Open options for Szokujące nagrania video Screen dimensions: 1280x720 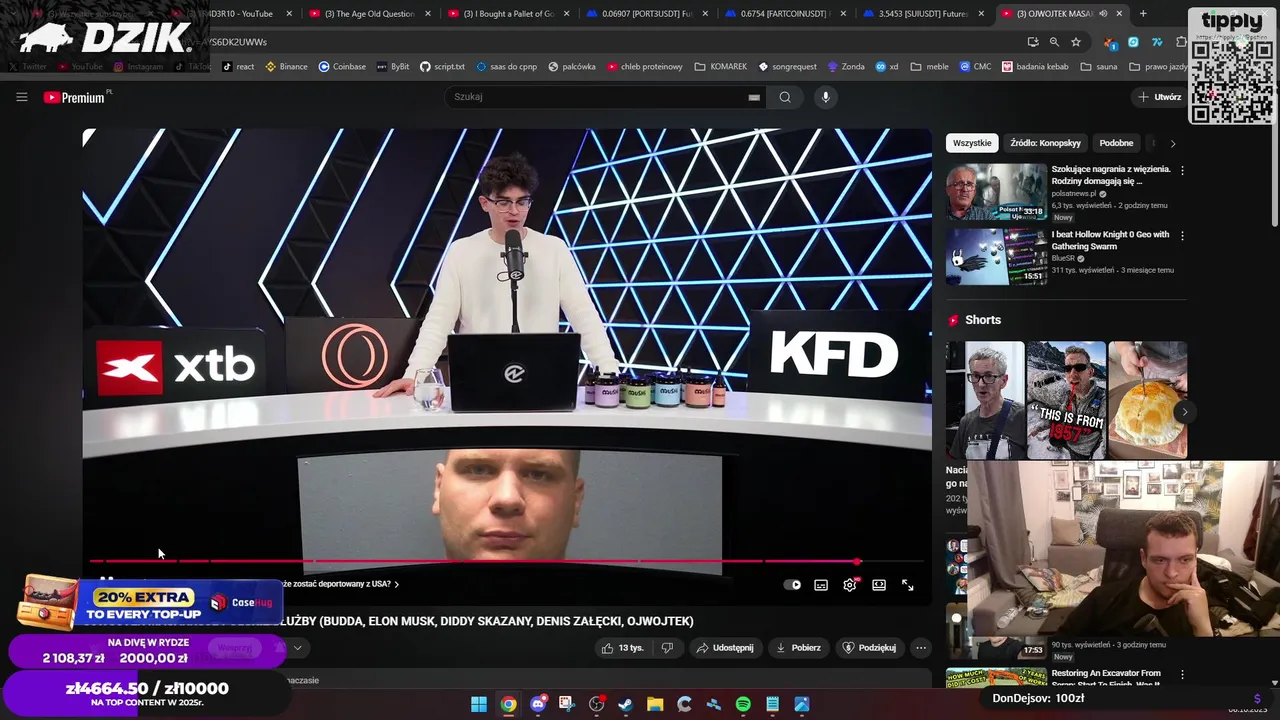click(x=1182, y=171)
